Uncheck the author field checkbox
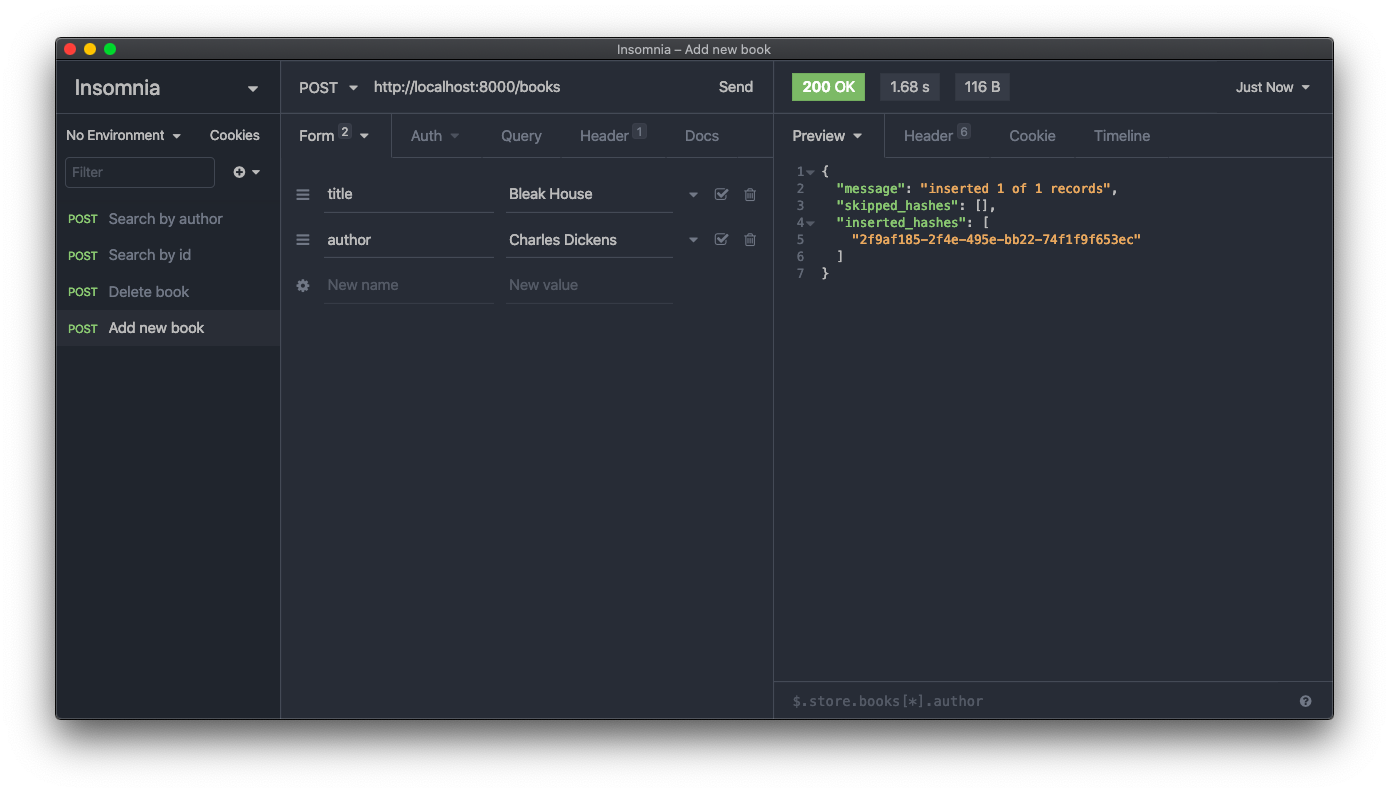 click(x=721, y=240)
